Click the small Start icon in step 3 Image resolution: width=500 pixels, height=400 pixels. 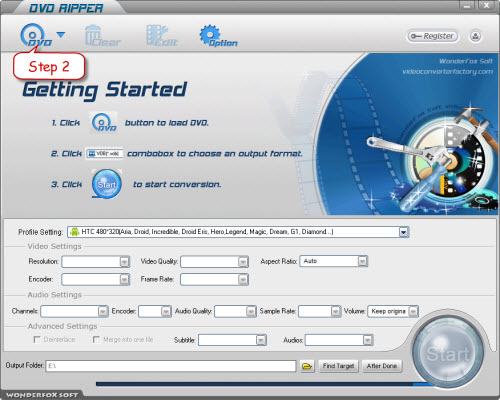[x=107, y=184]
